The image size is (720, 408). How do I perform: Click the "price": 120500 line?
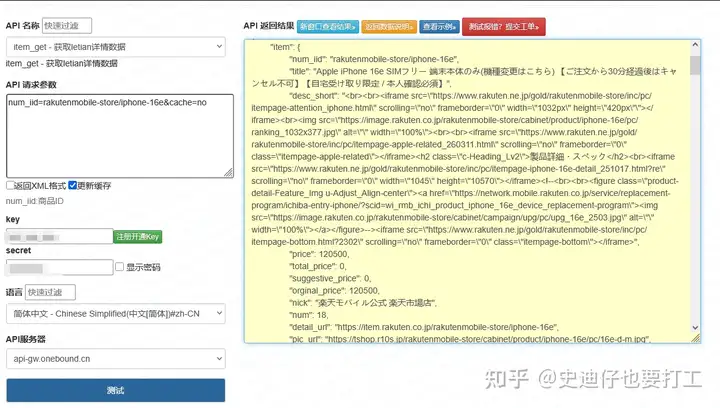[319, 254]
